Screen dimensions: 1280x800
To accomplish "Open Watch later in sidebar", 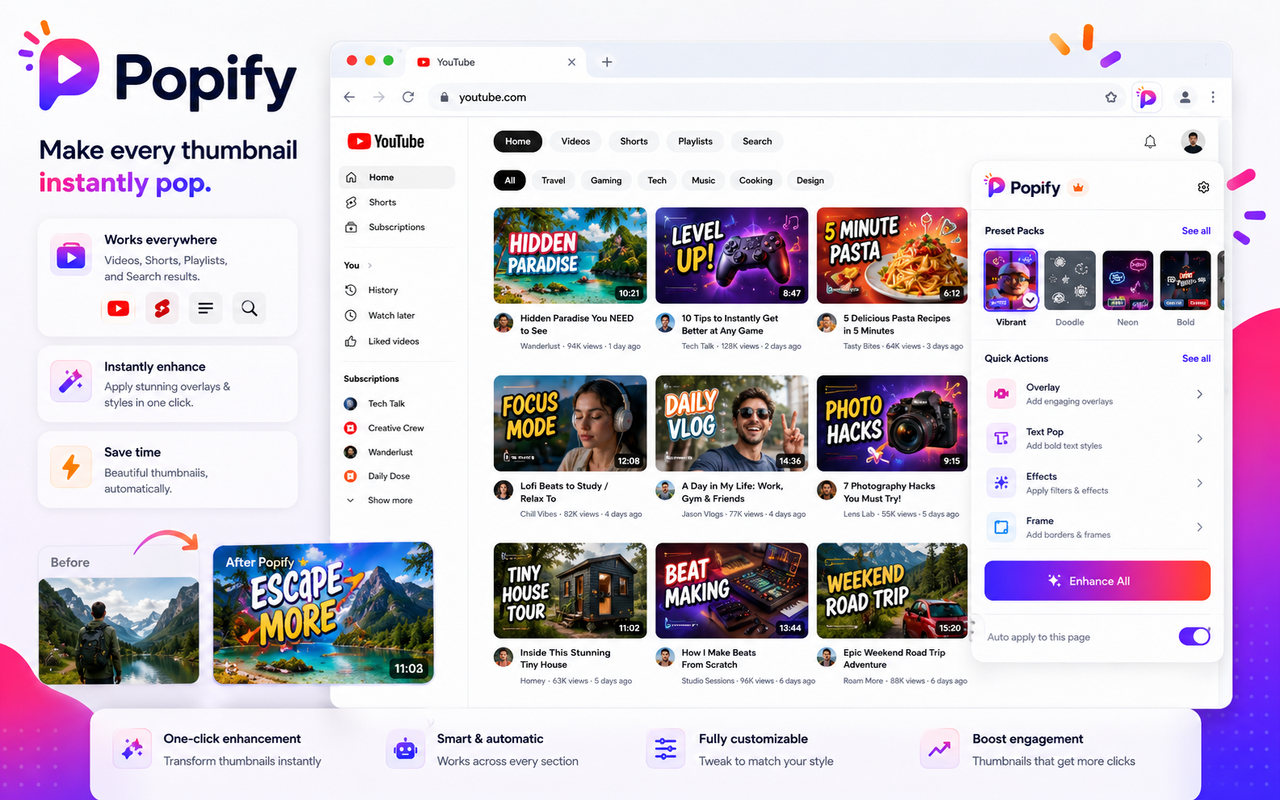I will coord(397,315).
